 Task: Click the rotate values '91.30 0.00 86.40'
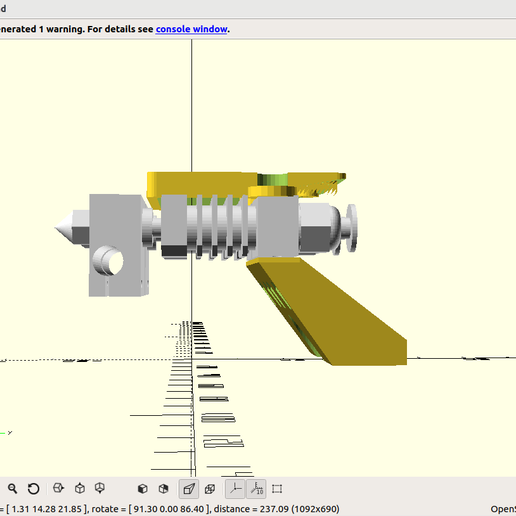(169, 509)
